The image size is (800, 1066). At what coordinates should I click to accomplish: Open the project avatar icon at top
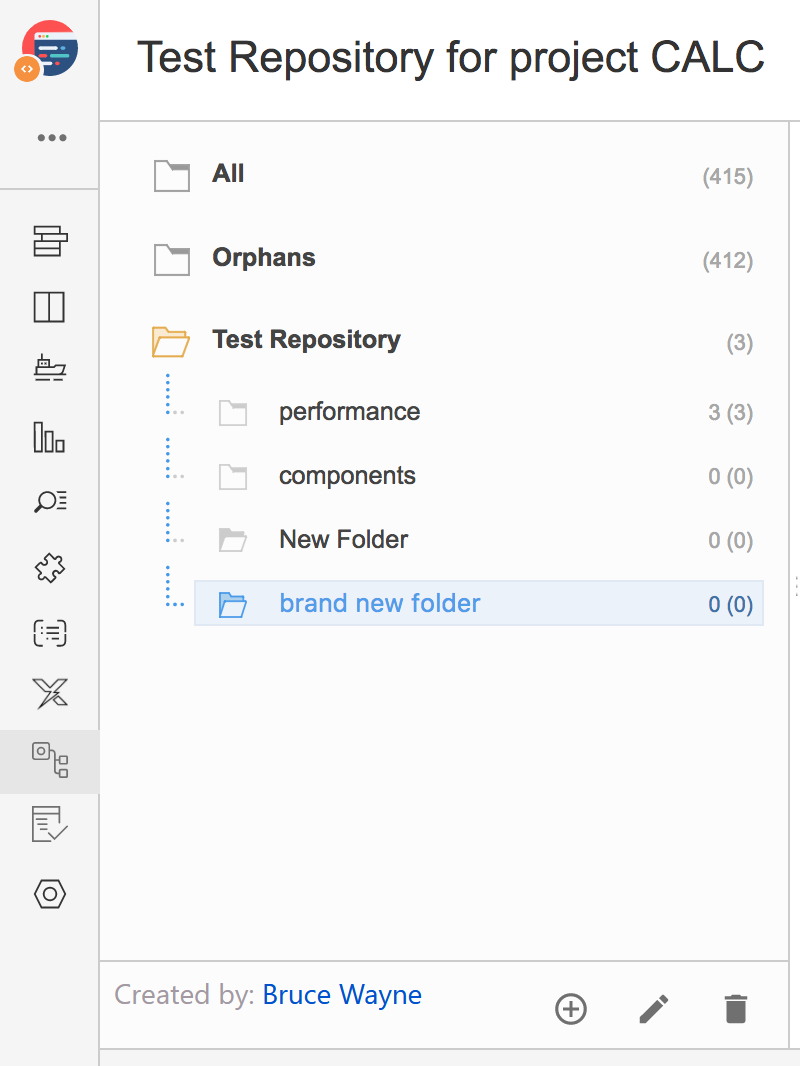(48, 50)
